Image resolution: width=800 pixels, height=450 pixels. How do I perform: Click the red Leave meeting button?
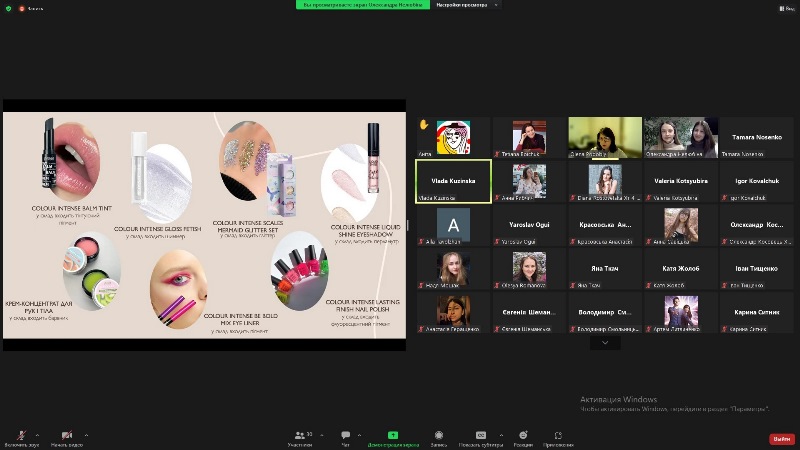[781, 438]
